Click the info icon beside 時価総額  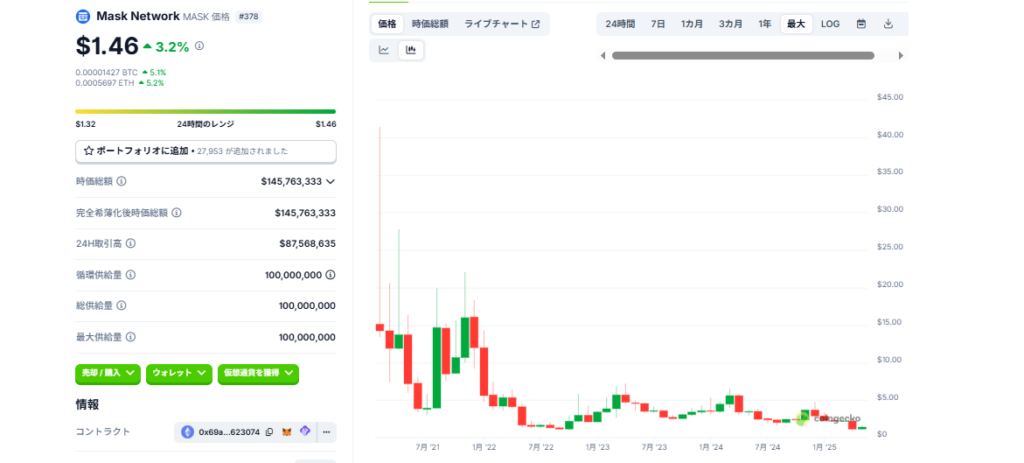(x=122, y=182)
